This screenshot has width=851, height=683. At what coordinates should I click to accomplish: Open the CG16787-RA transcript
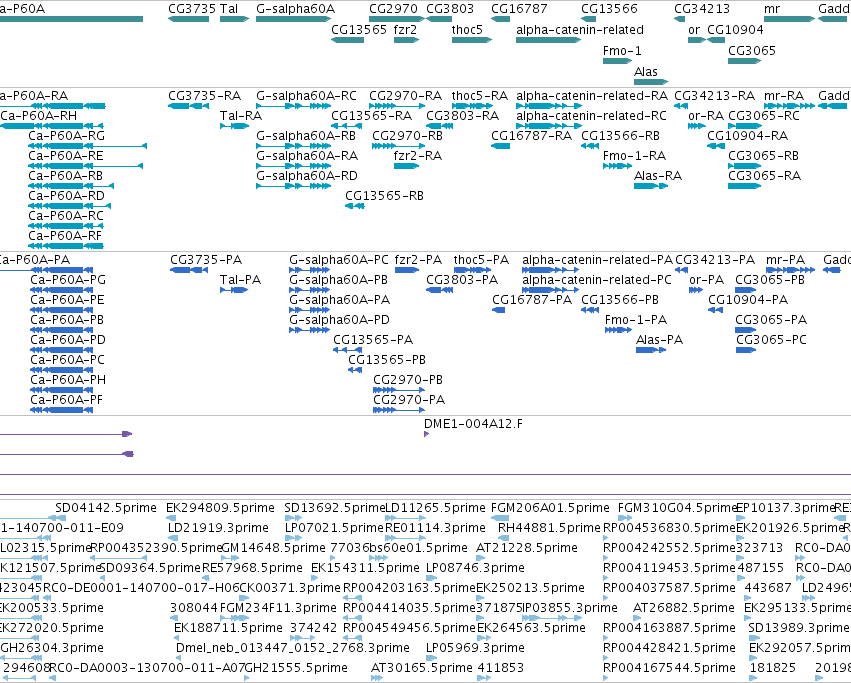coord(500,146)
